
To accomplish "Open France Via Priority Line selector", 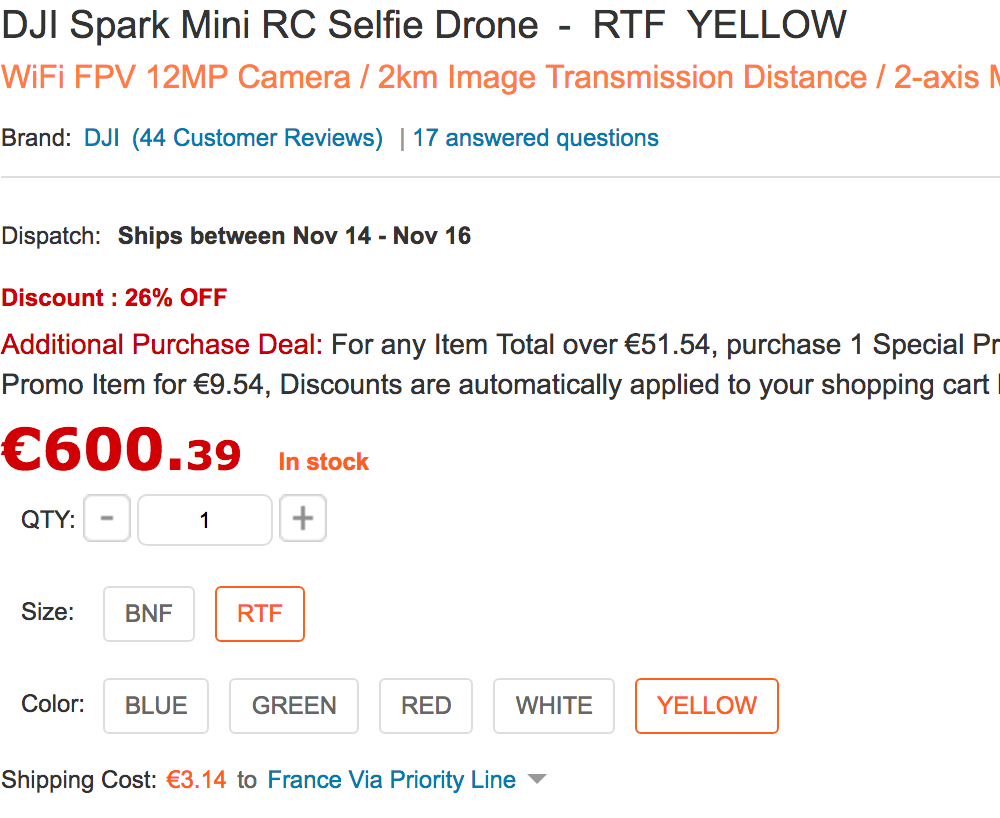I will coord(392,780).
